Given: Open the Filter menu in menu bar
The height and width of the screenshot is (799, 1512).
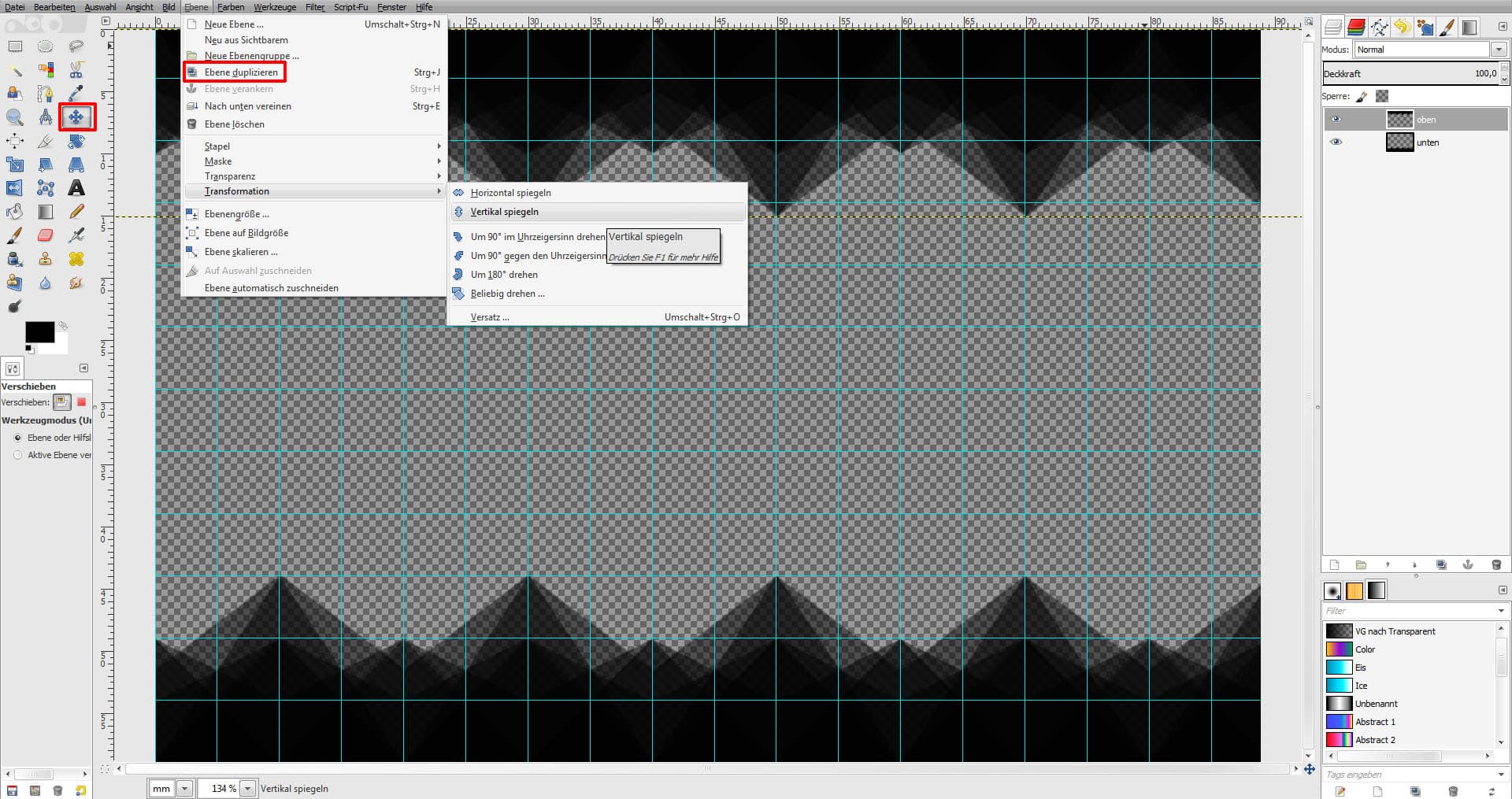Looking at the screenshot, I should pos(315,7).
